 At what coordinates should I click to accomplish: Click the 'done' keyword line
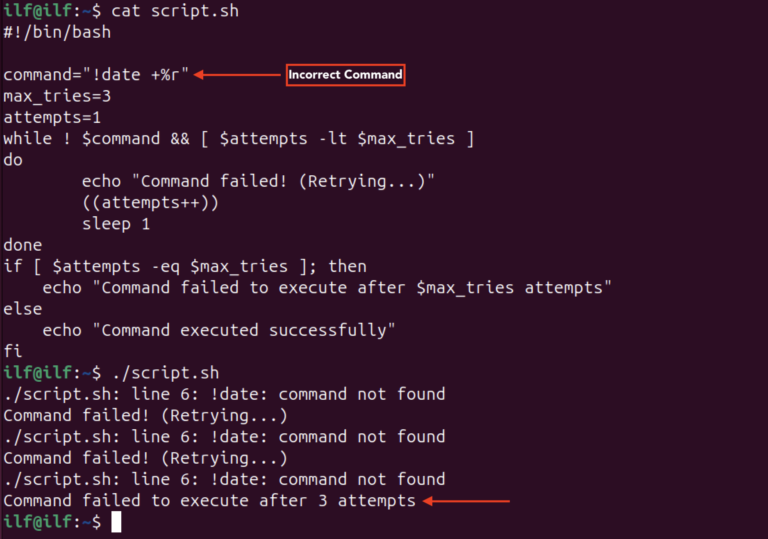point(23,245)
